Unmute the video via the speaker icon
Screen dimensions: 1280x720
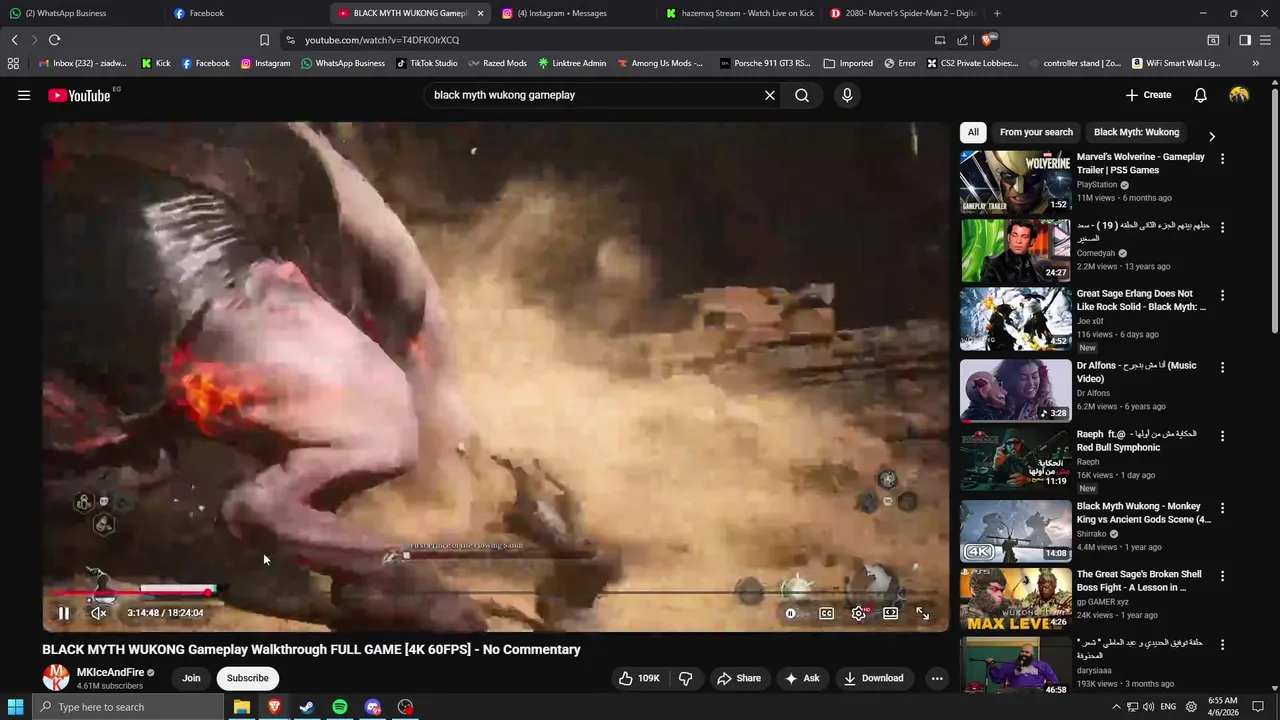98,613
